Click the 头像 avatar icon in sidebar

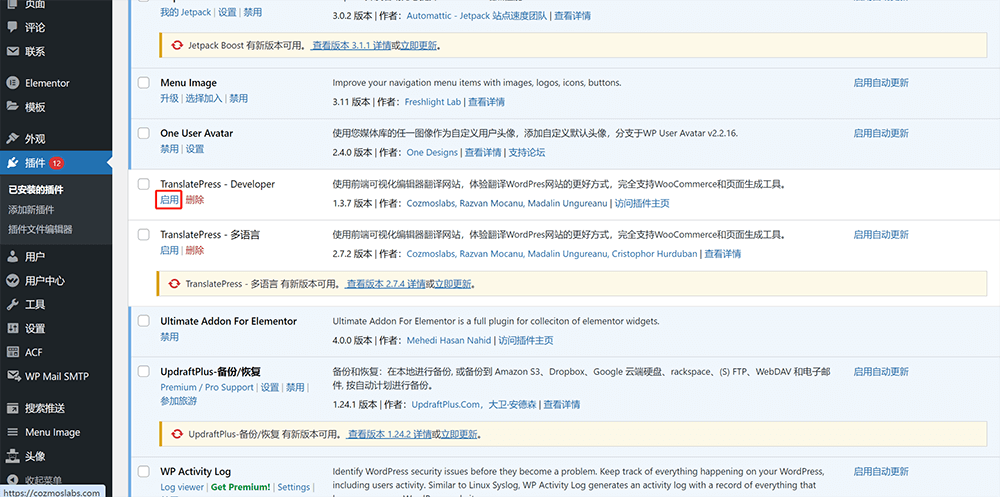12,456
